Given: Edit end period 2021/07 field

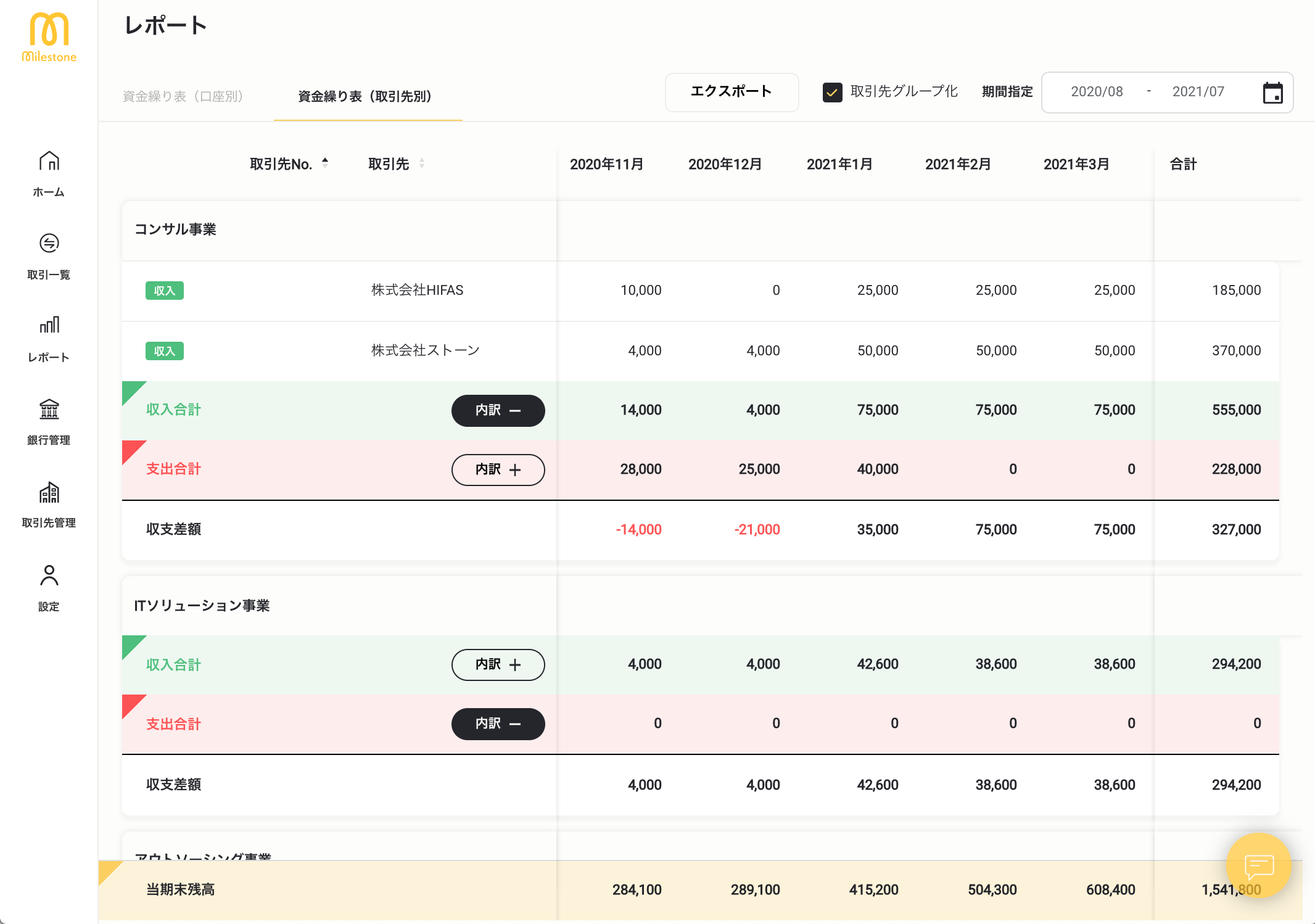Looking at the screenshot, I should pyautogui.click(x=1198, y=92).
